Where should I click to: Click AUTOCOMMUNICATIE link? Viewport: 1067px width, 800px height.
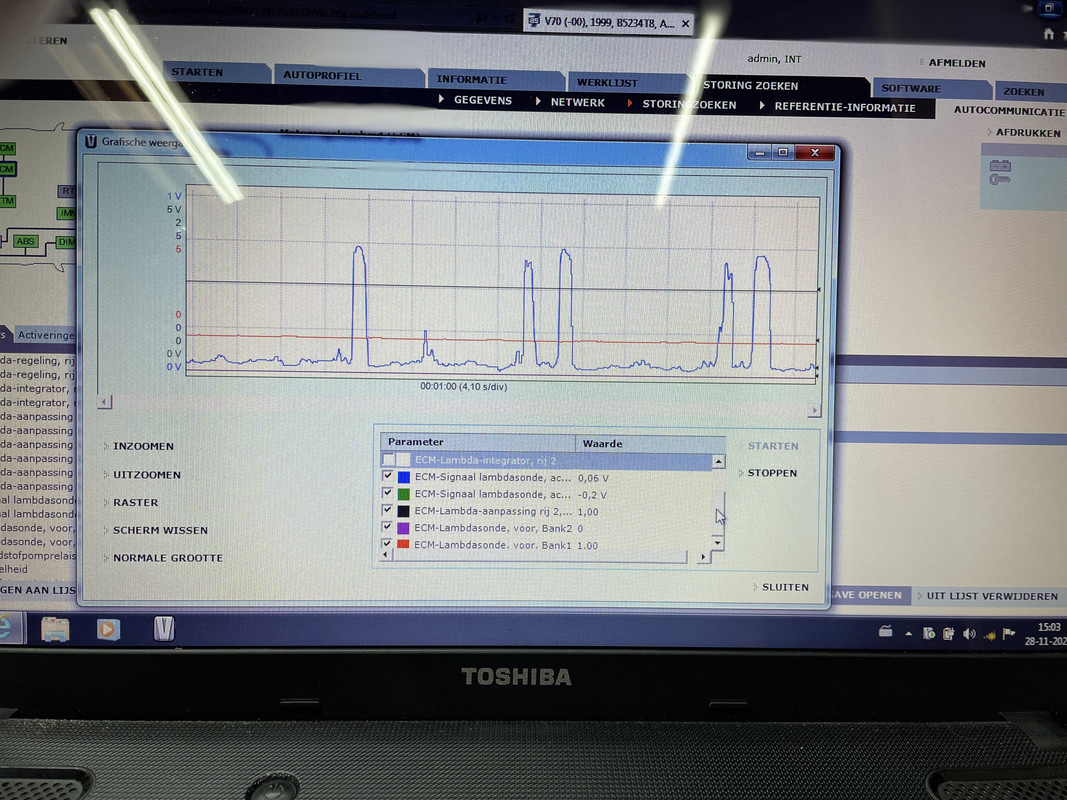1009,110
